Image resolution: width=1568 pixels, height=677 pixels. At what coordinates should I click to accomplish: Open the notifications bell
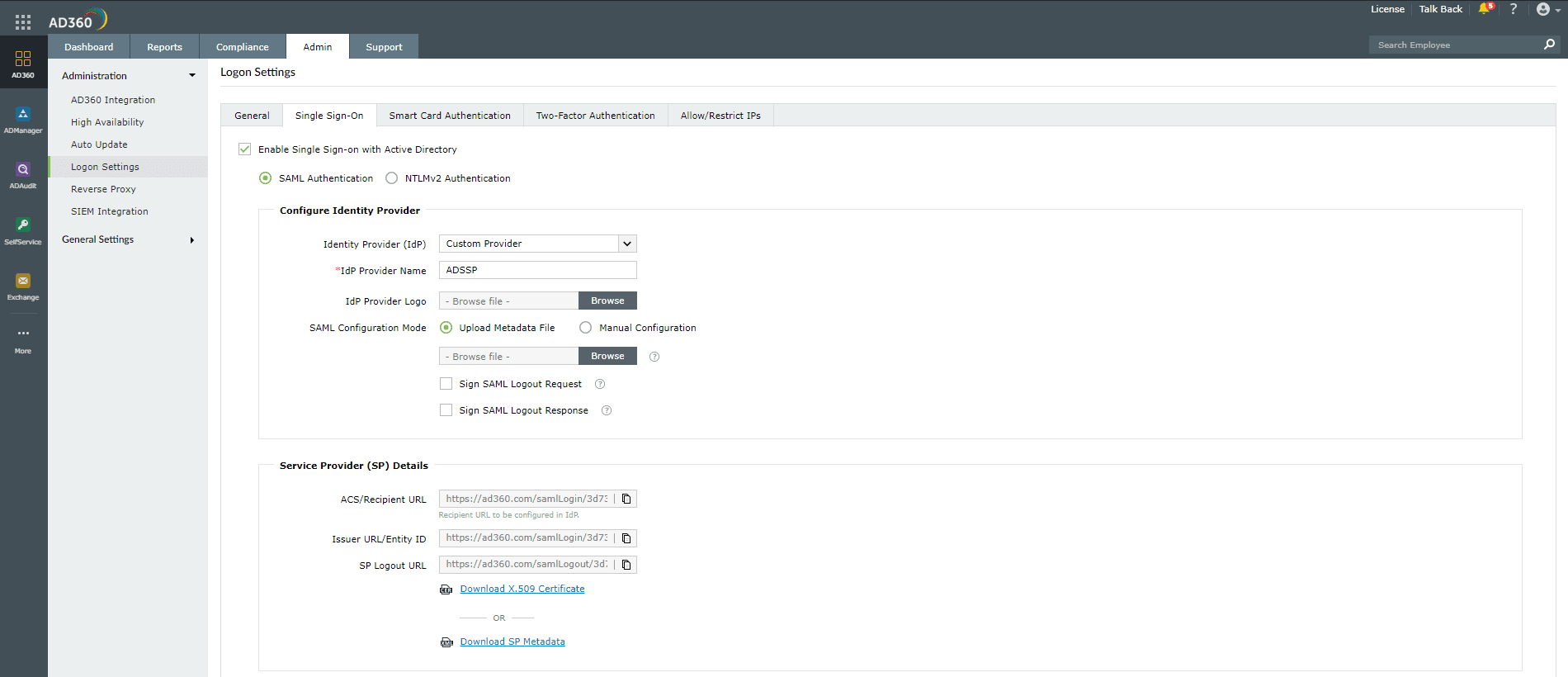(1485, 9)
